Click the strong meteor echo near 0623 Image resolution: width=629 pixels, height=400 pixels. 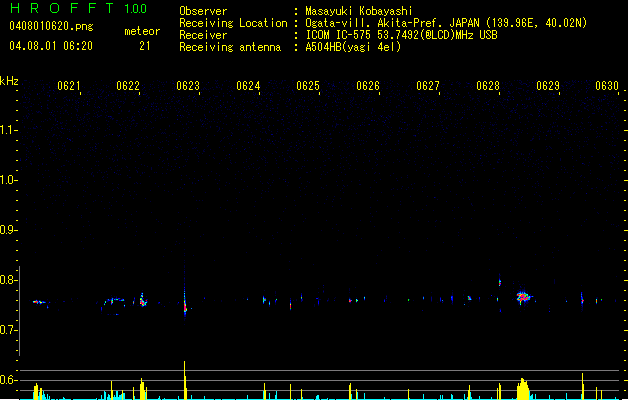(185, 305)
